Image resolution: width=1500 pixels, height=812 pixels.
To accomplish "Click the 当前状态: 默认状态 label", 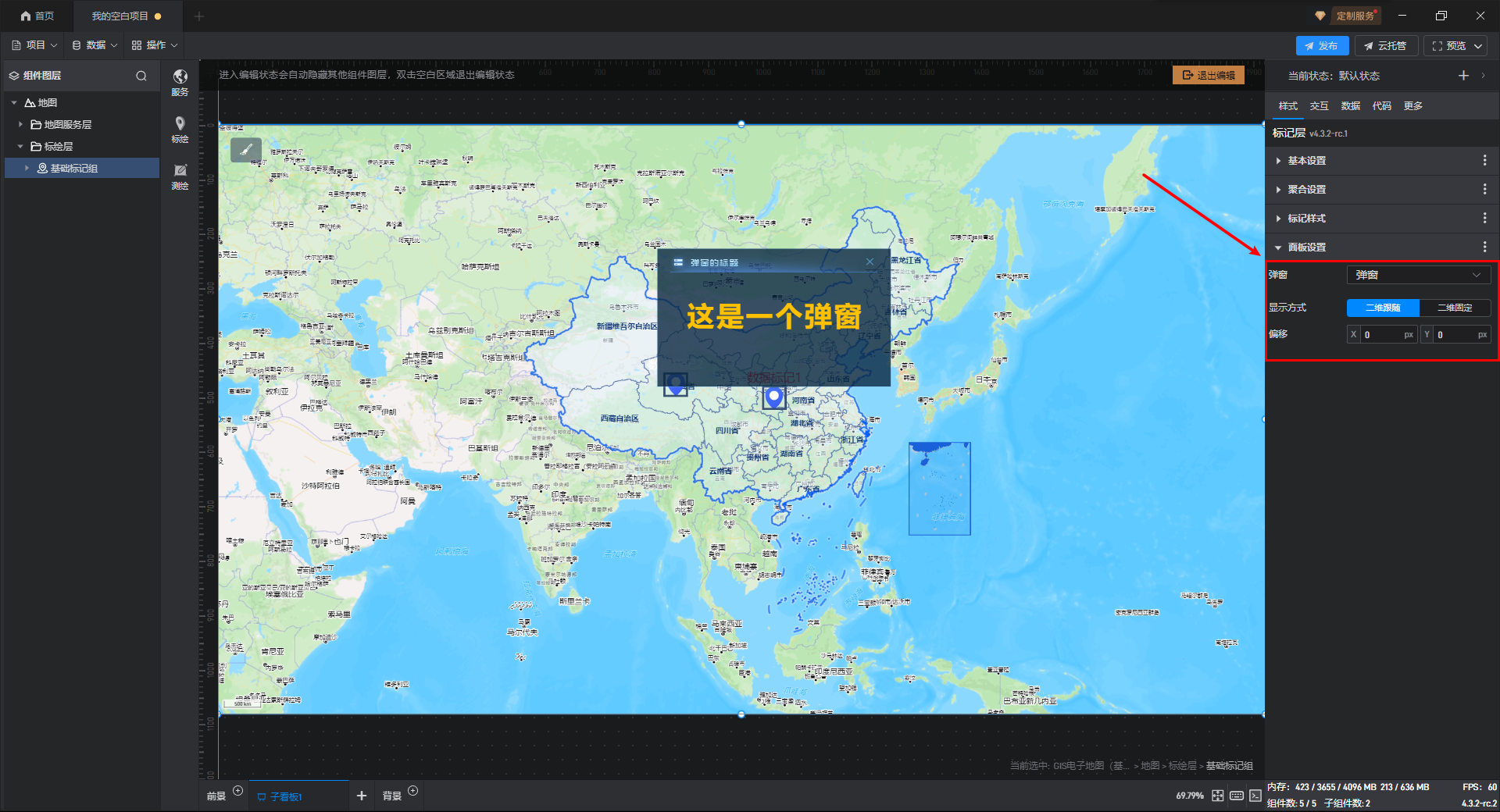I will click(1334, 76).
